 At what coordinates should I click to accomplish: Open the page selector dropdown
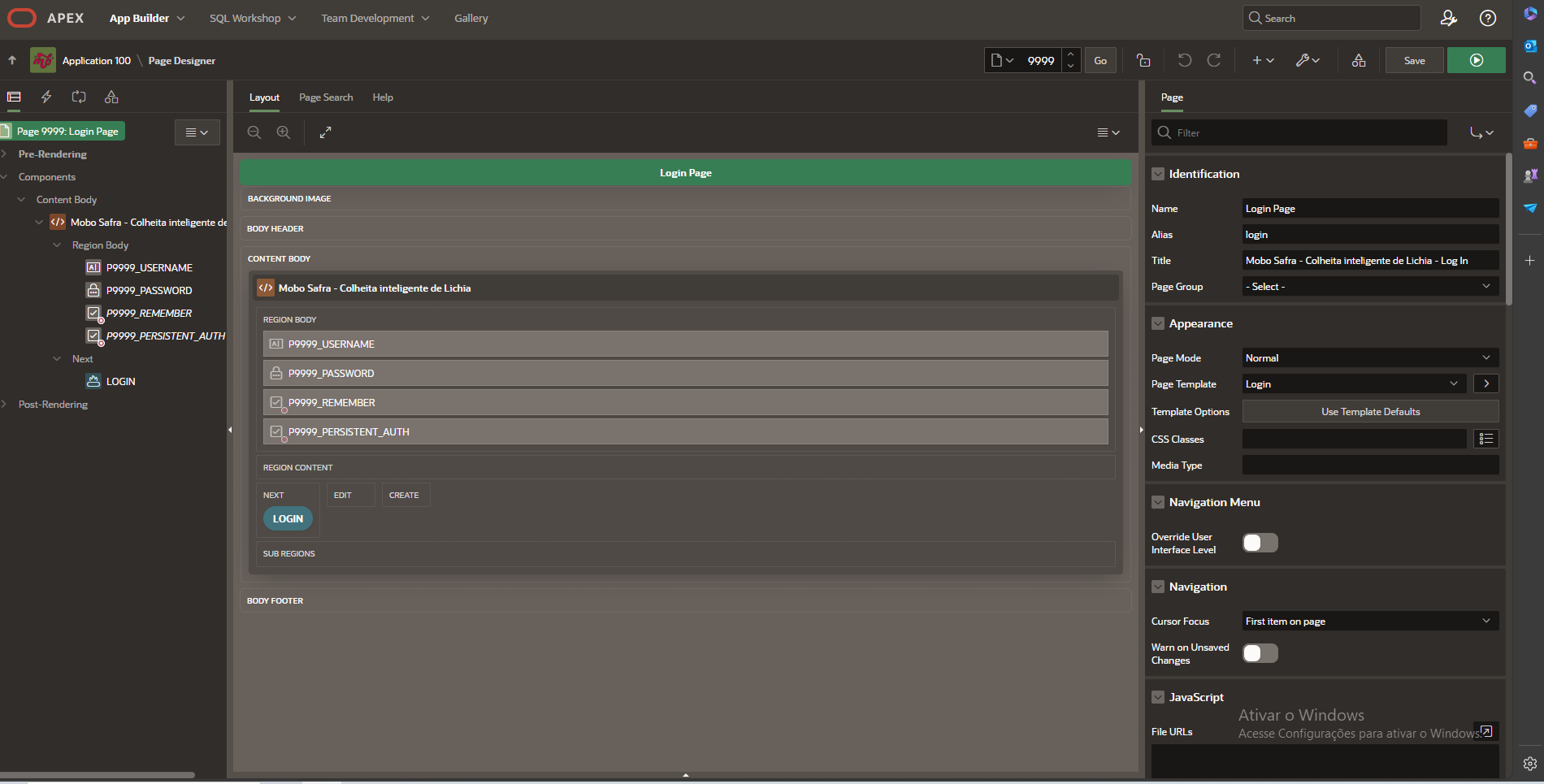point(1002,60)
